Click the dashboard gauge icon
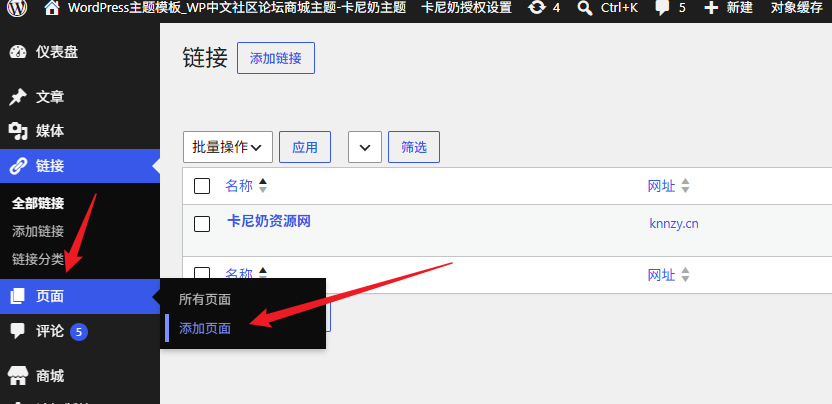This screenshot has height=404, width=832. (18, 52)
